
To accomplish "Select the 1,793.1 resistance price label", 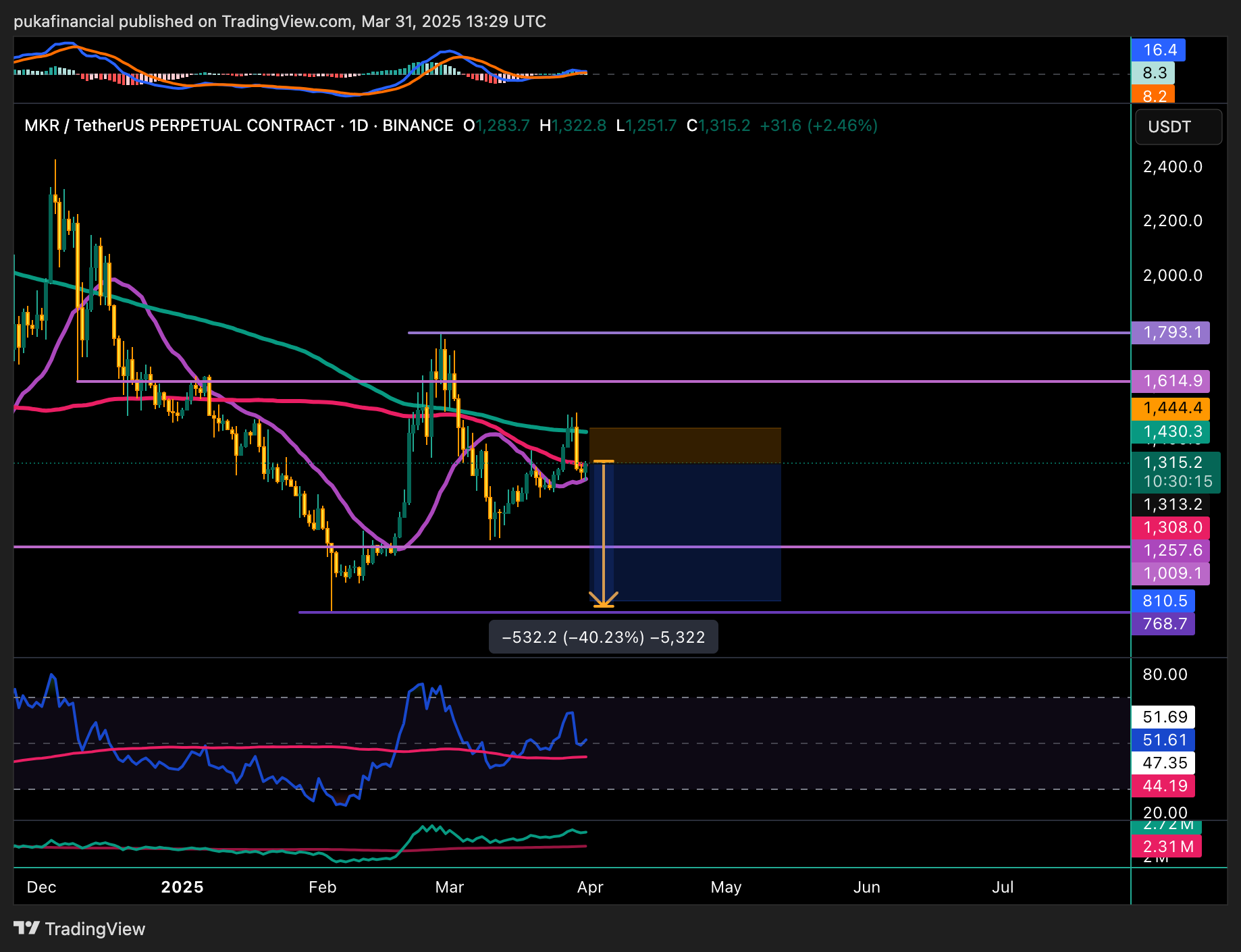I will [x=1170, y=332].
